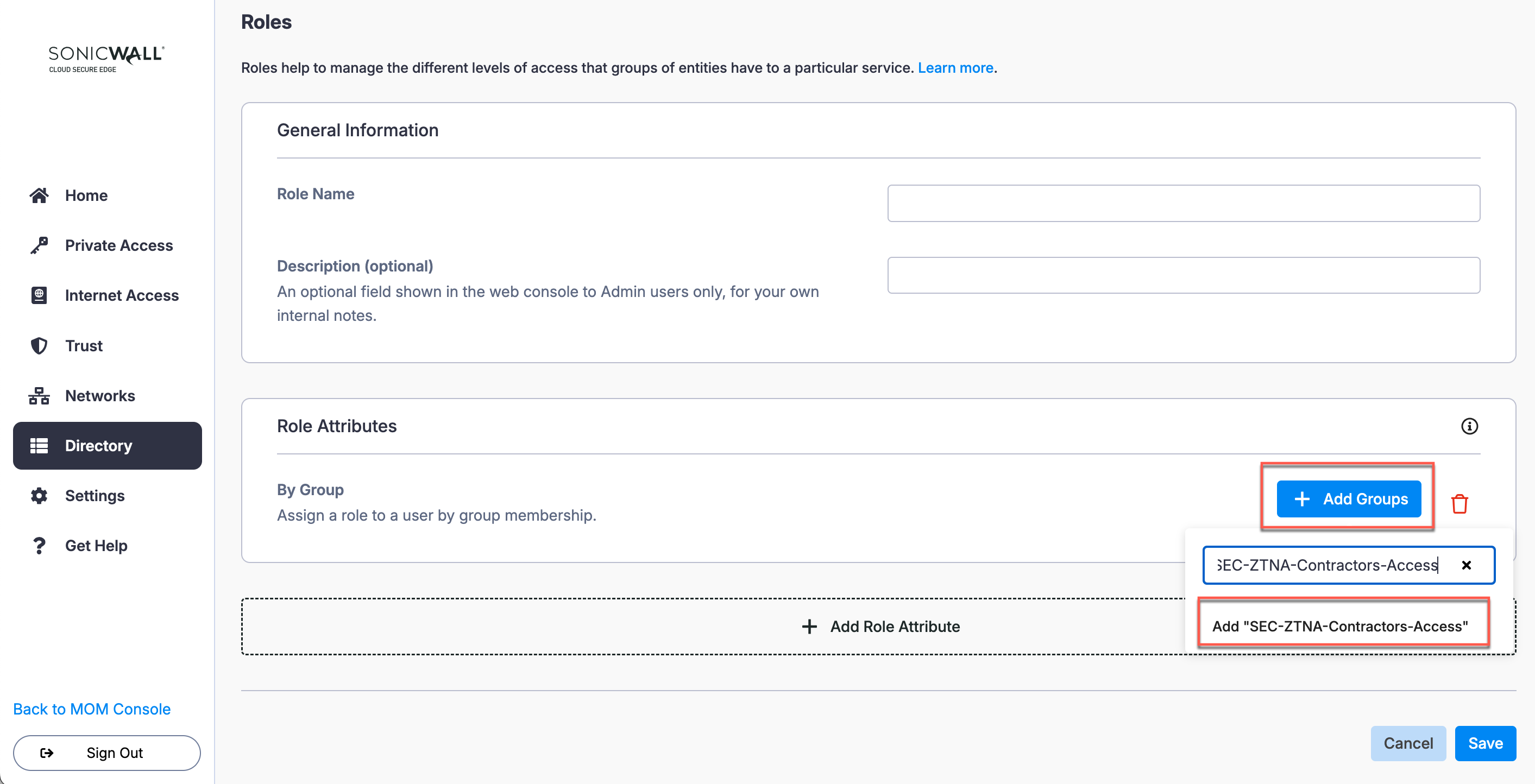Click the Internet Access globe icon
This screenshot has height=784, width=1535.
(x=39, y=295)
